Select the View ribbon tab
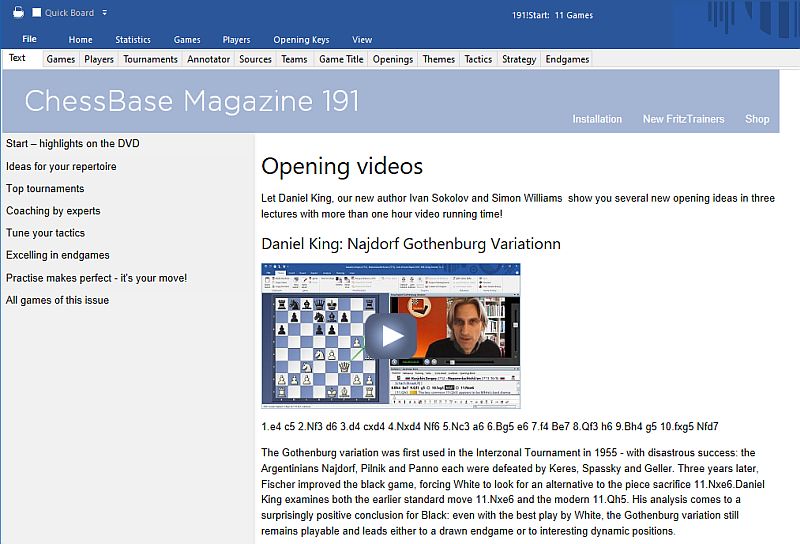The image size is (800, 544). [362, 40]
